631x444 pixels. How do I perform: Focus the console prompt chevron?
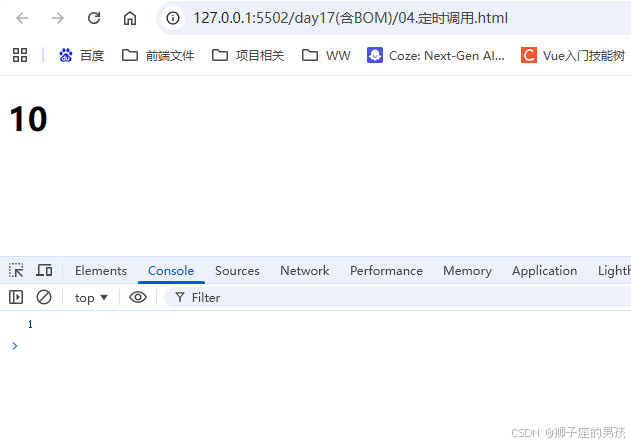click(x=15, y=346)
